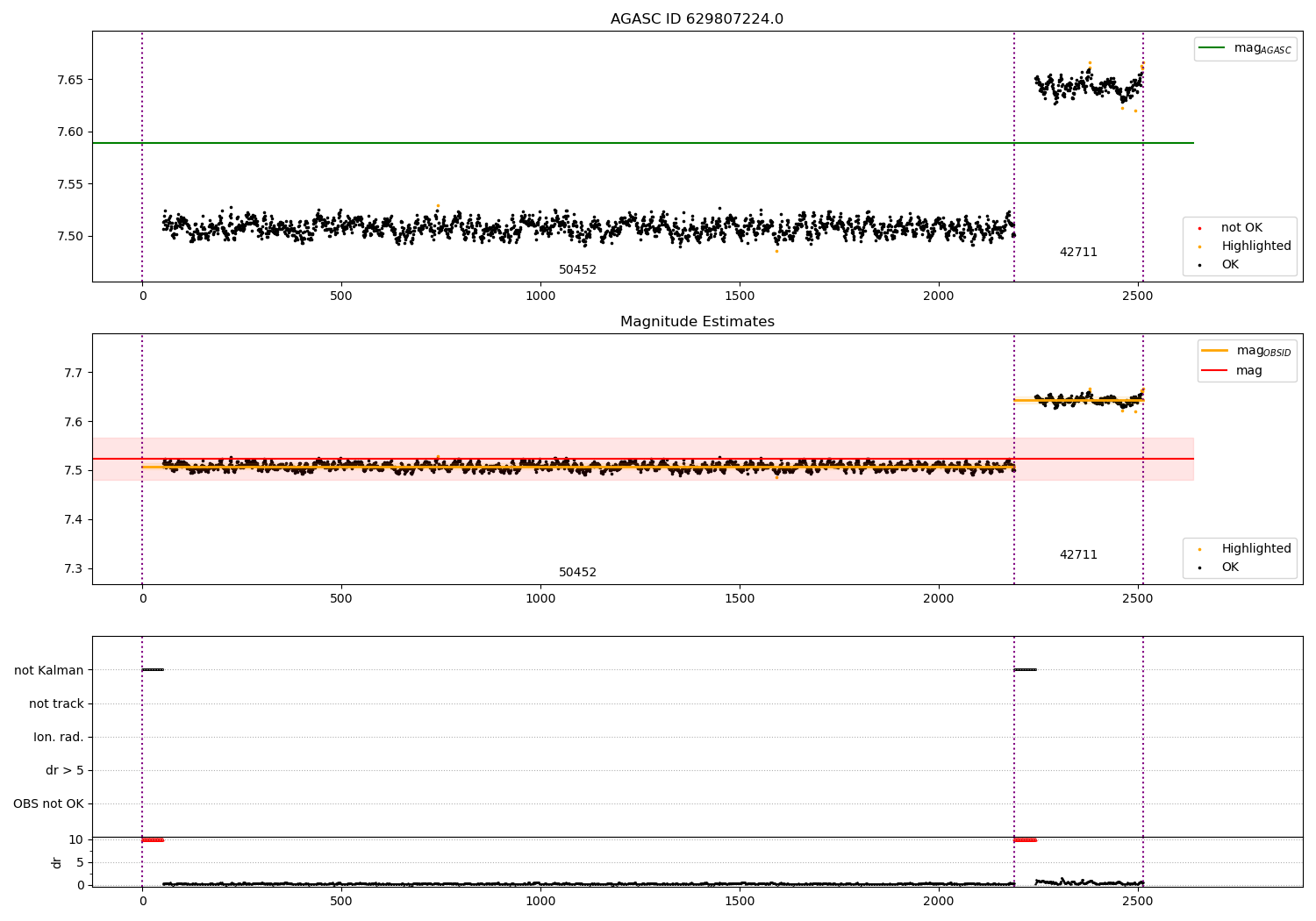Screen dimensions: 1316x921
Task: Click obsid label 42711 in top plot
Action: 1078,253
